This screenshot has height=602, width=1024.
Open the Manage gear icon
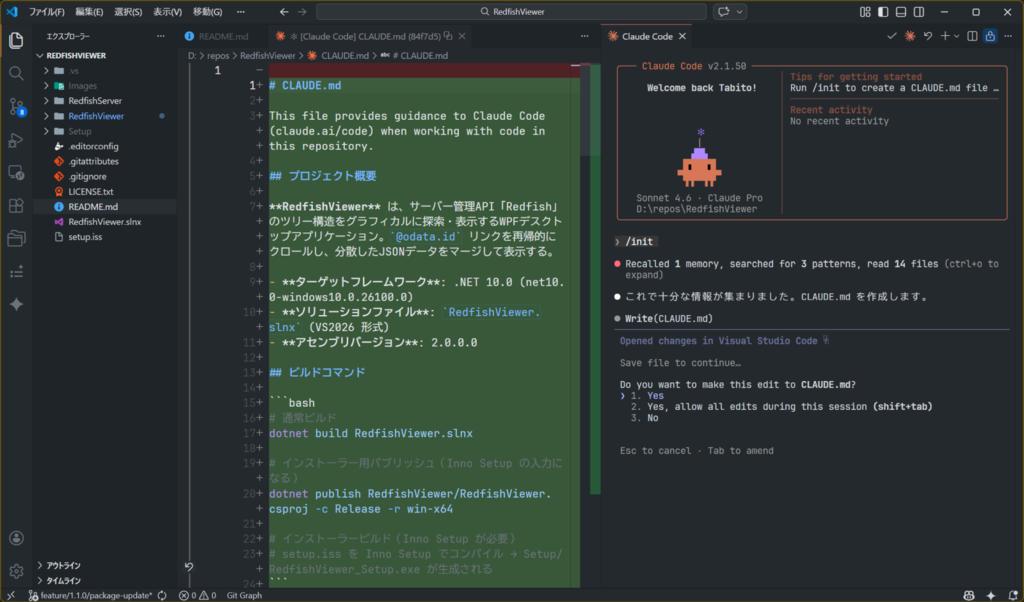click(x=16, y=571)
